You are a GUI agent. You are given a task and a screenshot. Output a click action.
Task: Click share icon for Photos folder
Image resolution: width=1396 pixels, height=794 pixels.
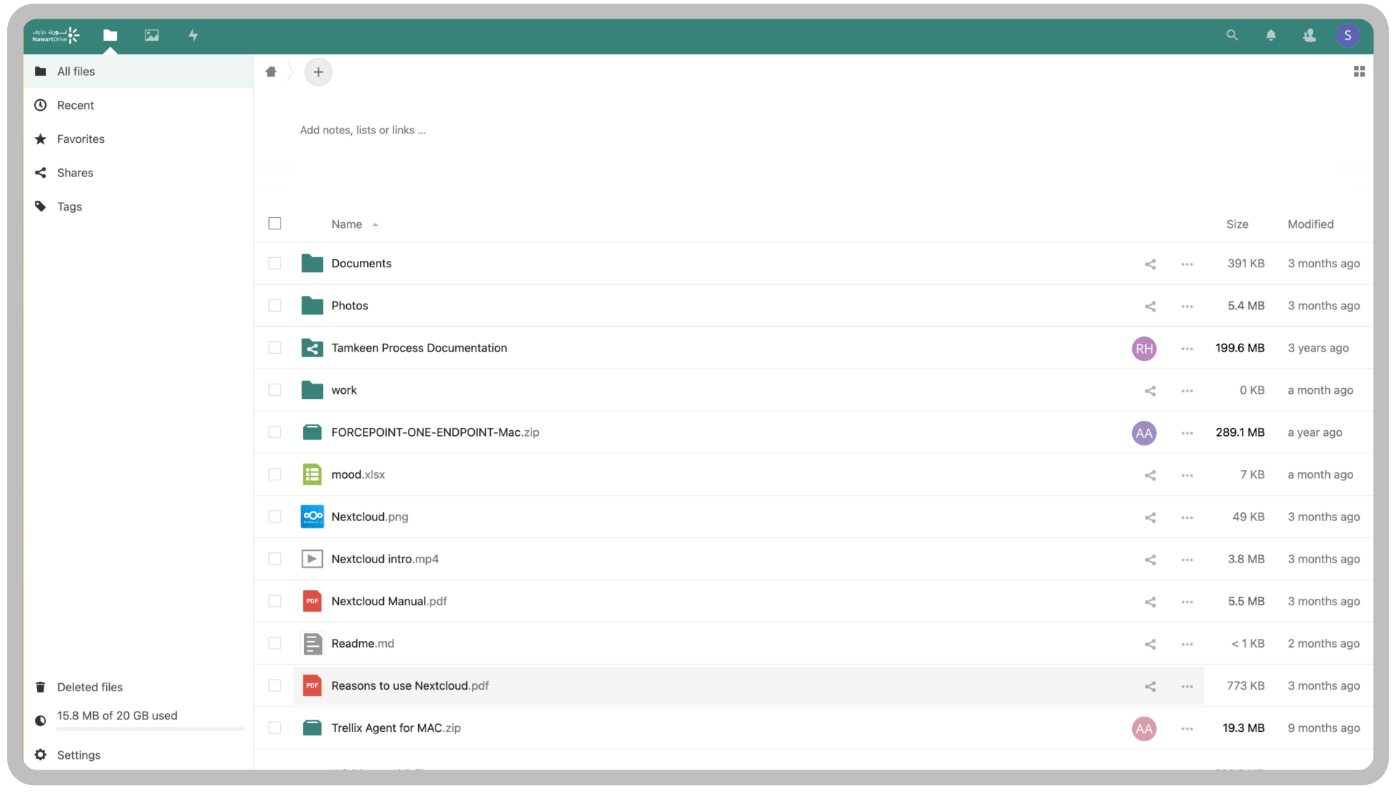coord(1150,306)
